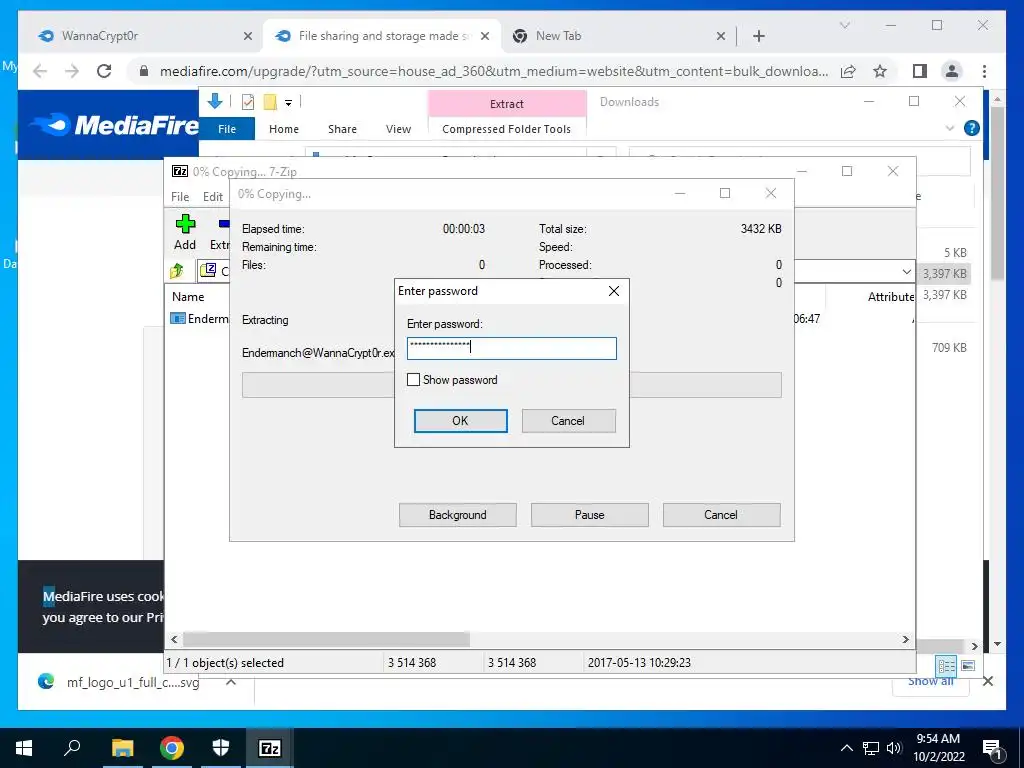
Task: Click Explorer new folder icon
Action: click(270, 102)
